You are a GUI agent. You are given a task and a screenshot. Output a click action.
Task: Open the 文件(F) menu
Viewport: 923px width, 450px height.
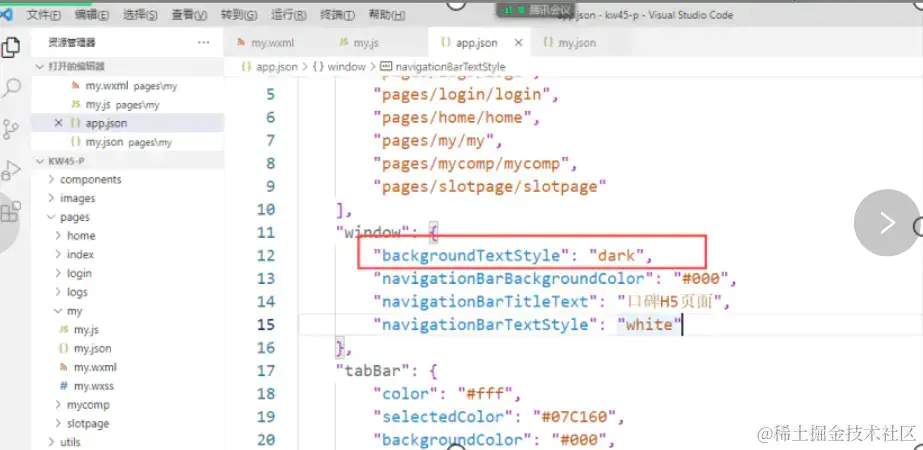pos(44,15)
